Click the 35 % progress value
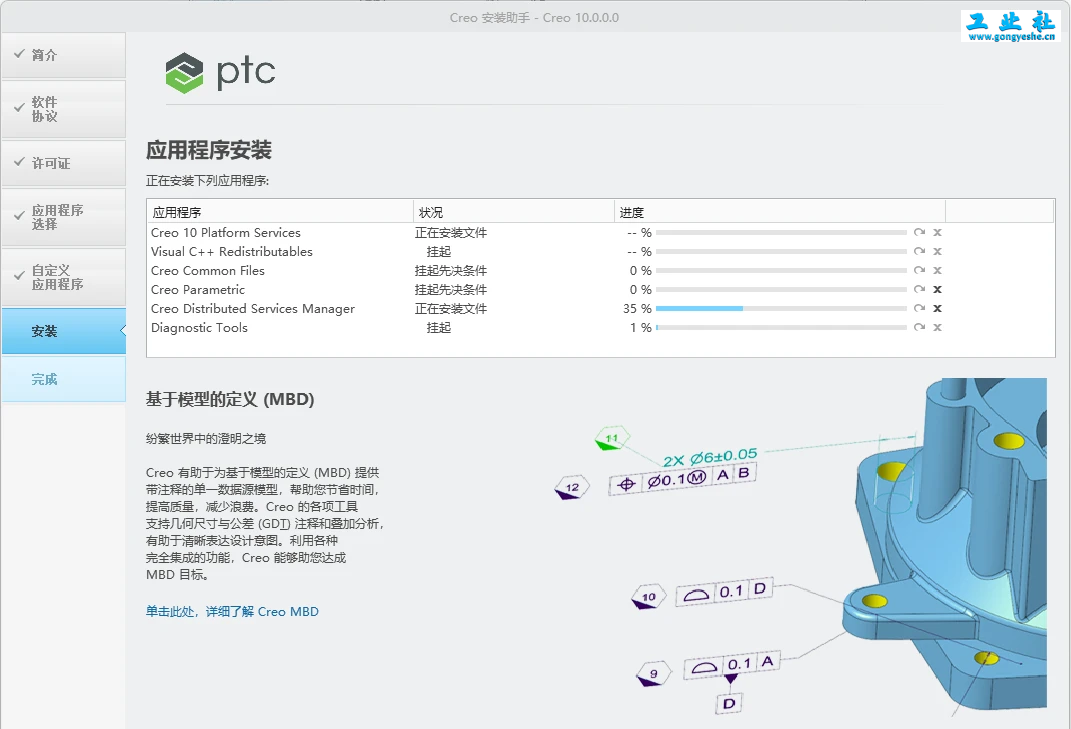Screen dimensions: 1071x729 click(x=637, y=309)
